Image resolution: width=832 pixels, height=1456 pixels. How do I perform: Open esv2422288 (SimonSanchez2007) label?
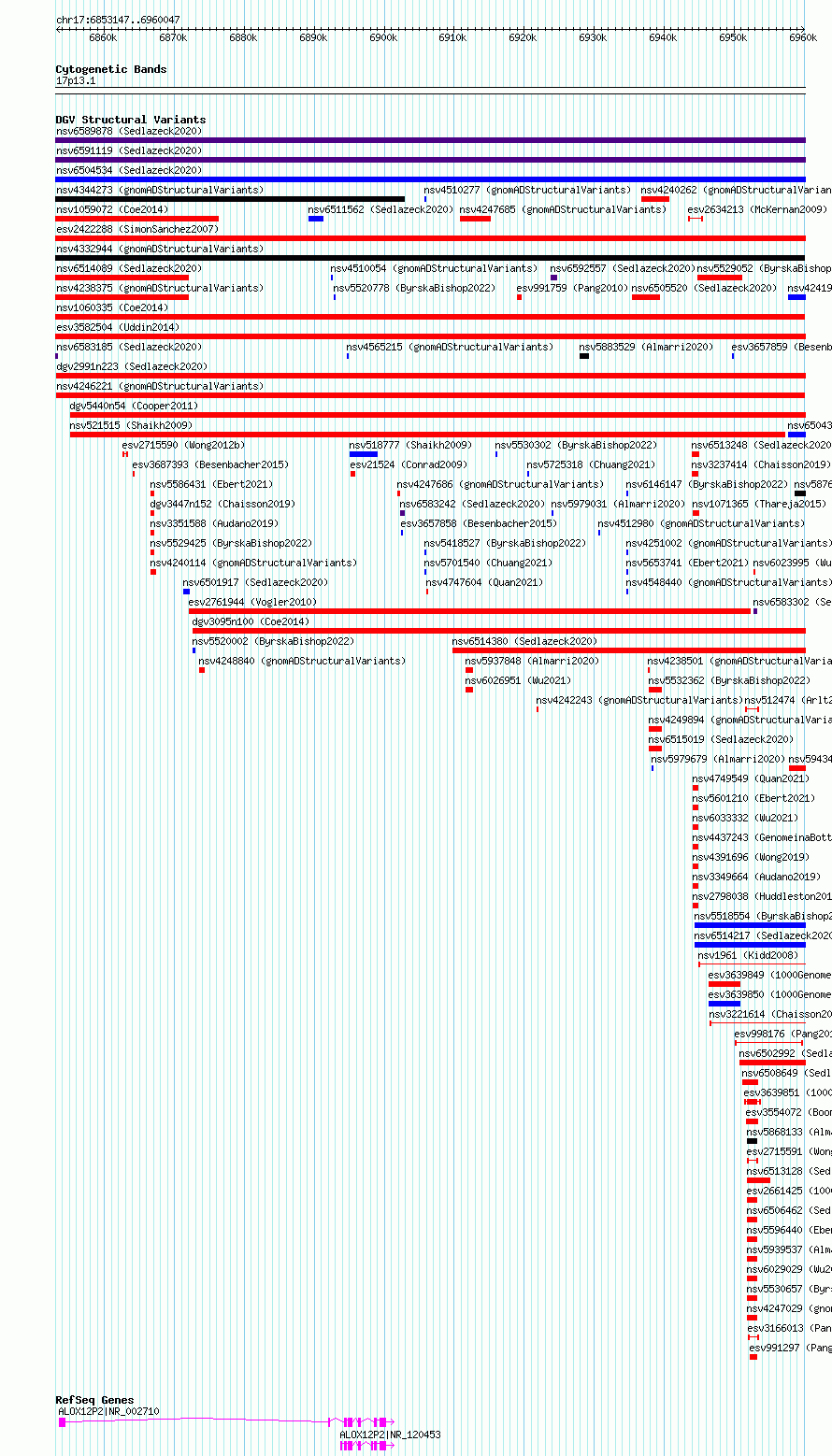click(137, 229)
